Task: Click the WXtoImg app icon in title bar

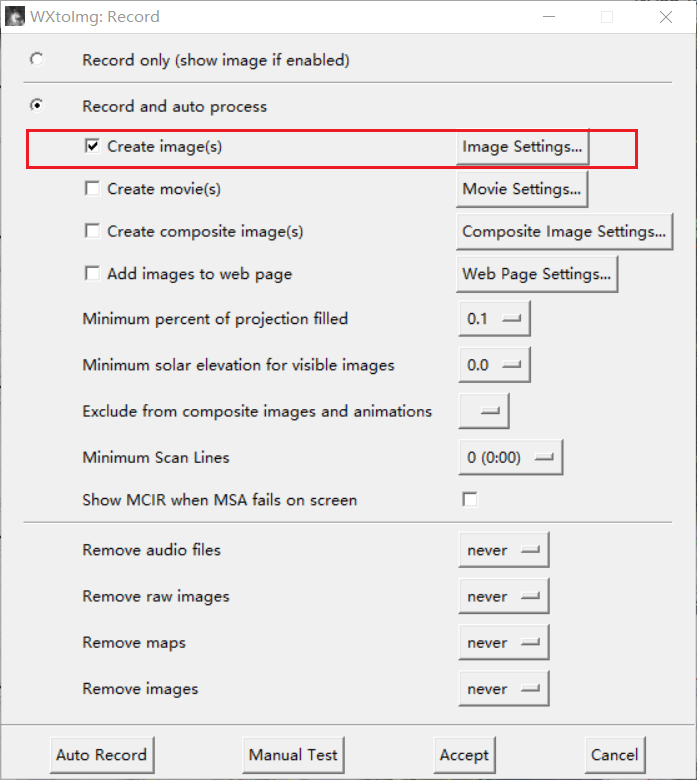Action: (16, 17)
